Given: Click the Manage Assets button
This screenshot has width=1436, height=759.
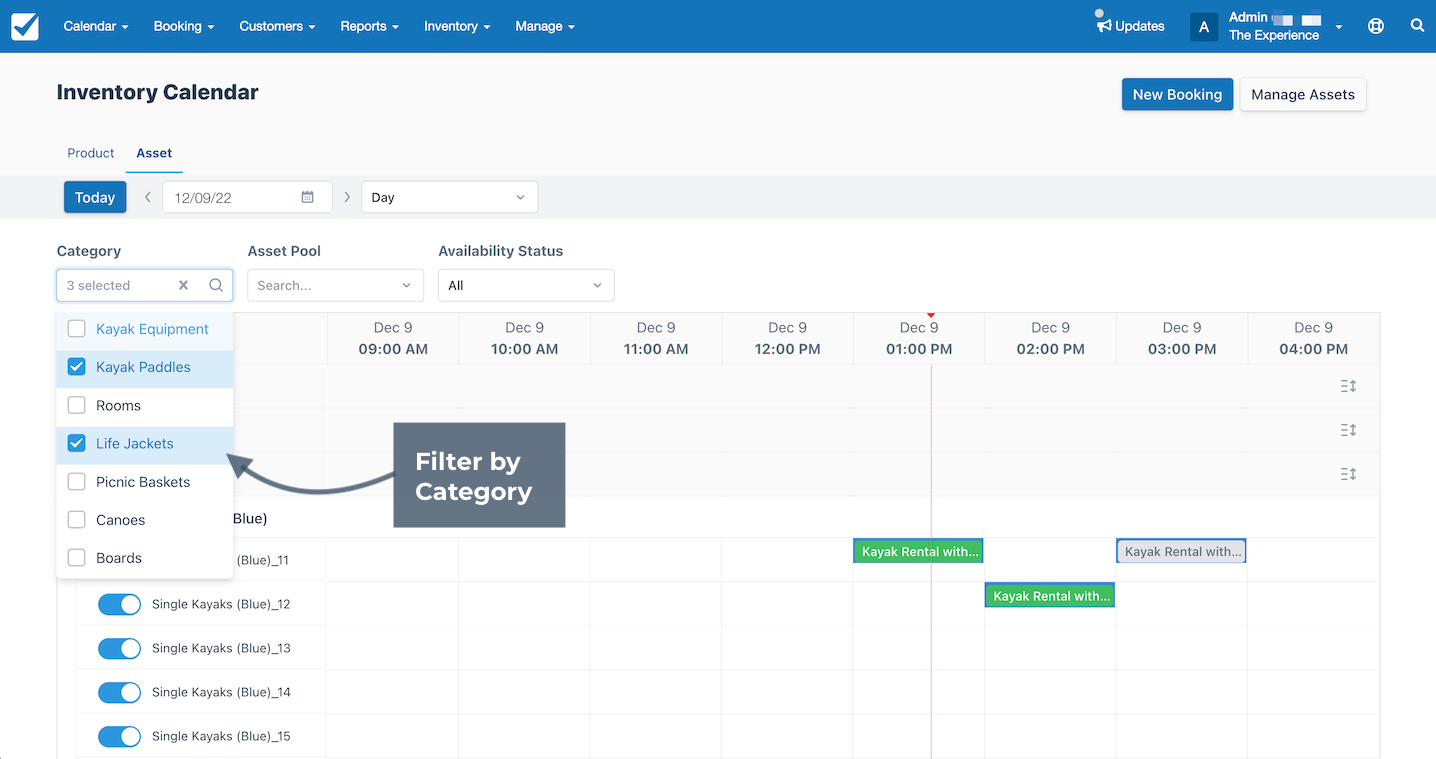Looking at the screenshot, I should (x=1303, y=94).
